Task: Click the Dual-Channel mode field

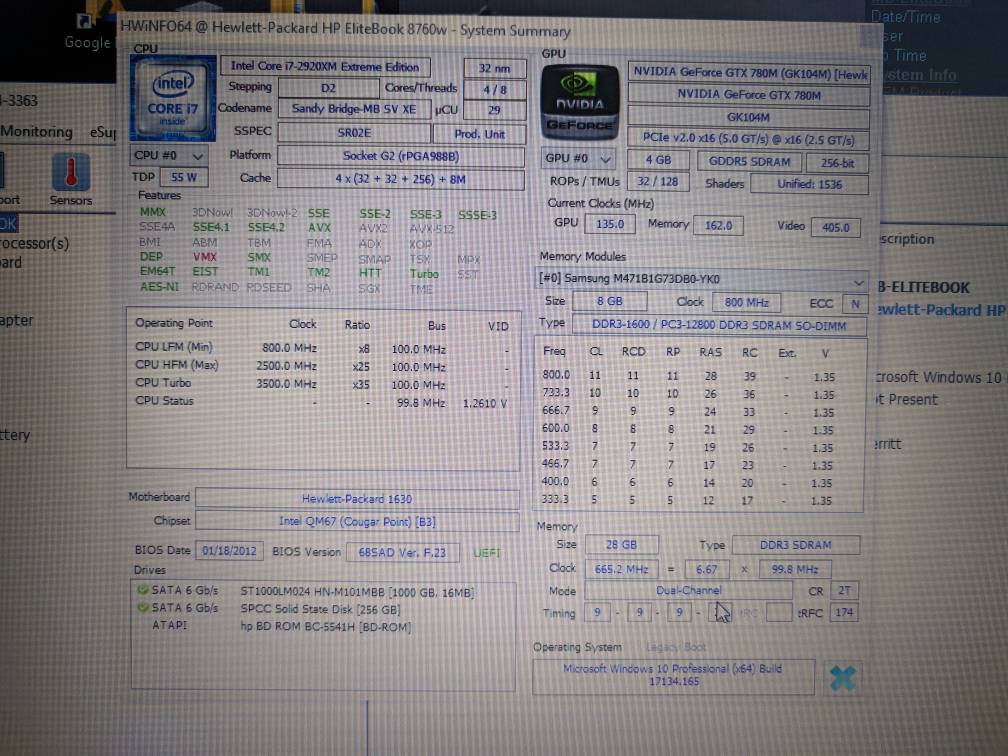Action: pos(688,590)
